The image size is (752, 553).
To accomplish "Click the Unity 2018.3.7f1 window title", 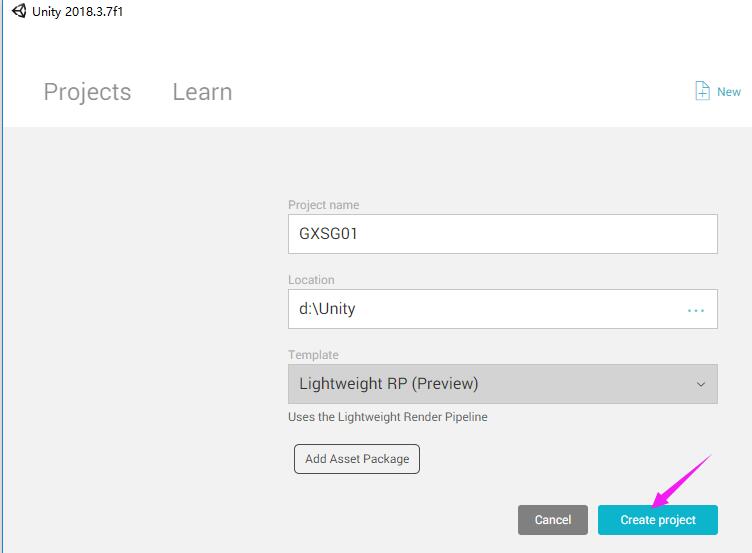I will [78, 11].
